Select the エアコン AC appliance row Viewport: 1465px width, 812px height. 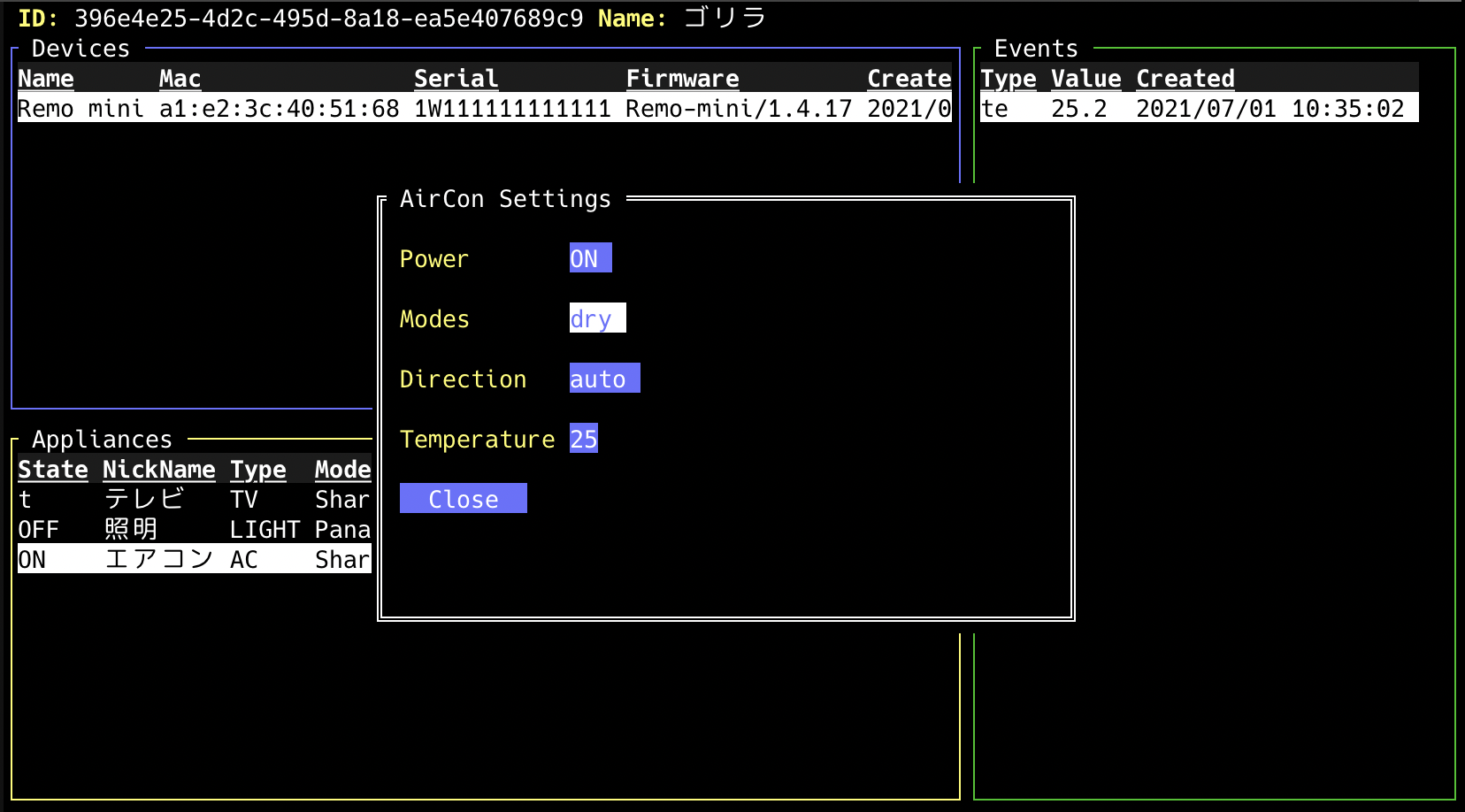[x=195, y=559]
